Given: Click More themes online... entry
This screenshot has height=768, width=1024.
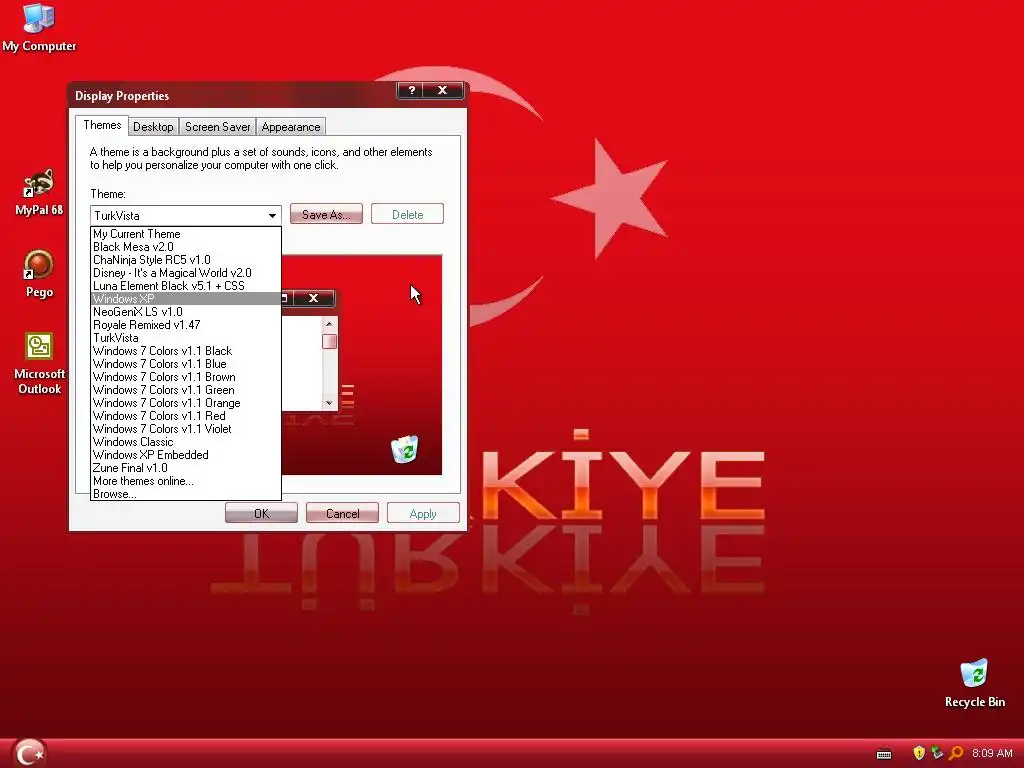Looking at the screenshot, I should click(185, 481).
